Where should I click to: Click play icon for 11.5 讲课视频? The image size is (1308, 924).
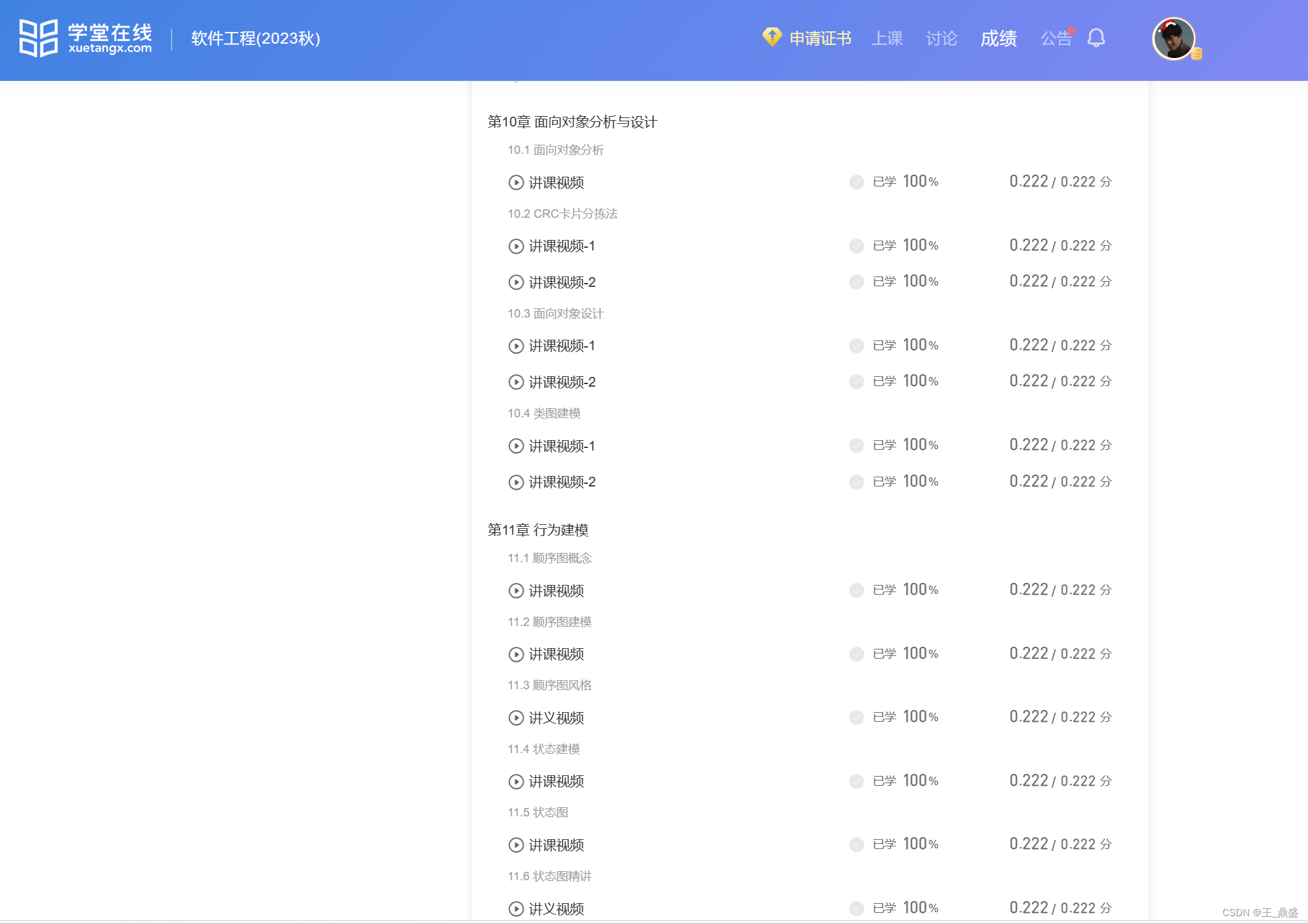516,845
